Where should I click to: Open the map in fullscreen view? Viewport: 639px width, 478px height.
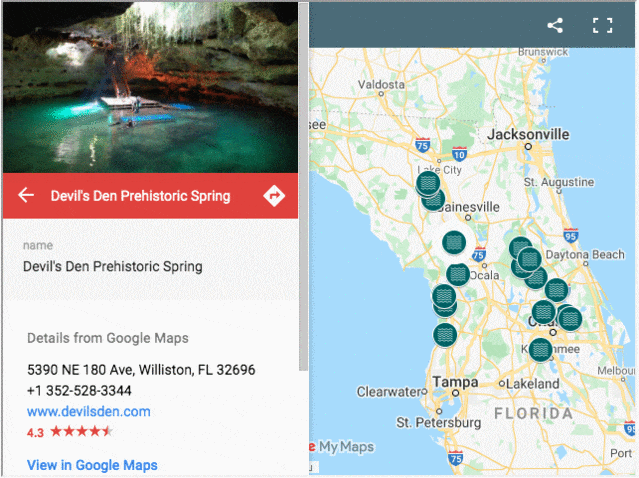click(x=602, y=26)
